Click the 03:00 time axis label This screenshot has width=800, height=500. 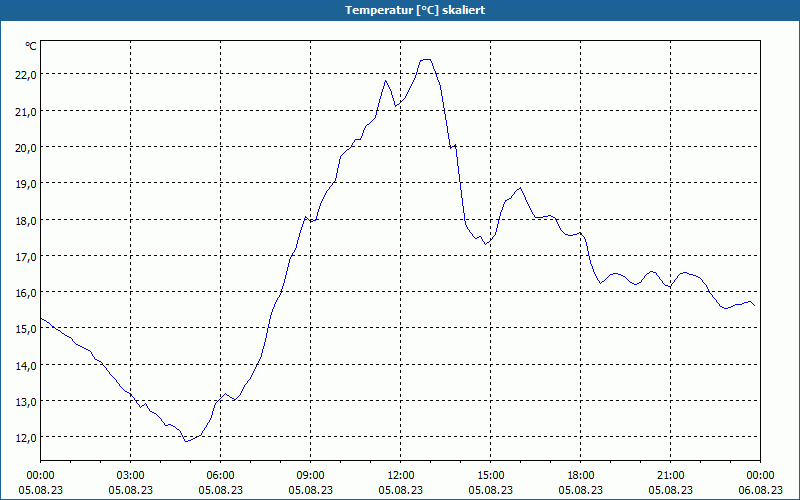click(x=131, y=476)
